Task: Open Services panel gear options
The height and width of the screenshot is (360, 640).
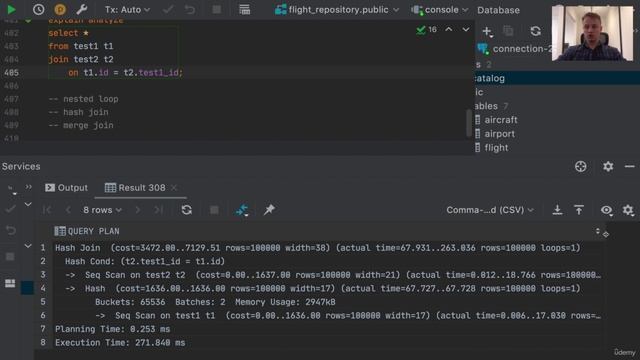Action: (x=608, y=167)
